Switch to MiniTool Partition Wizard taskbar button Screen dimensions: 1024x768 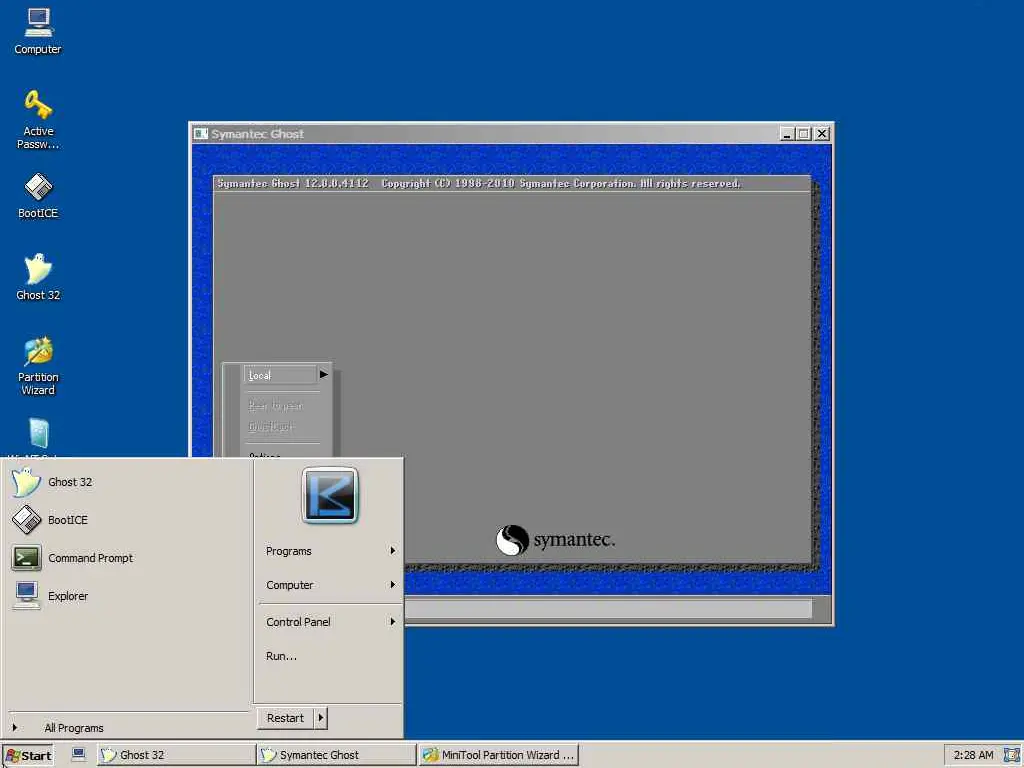(500, 755)
